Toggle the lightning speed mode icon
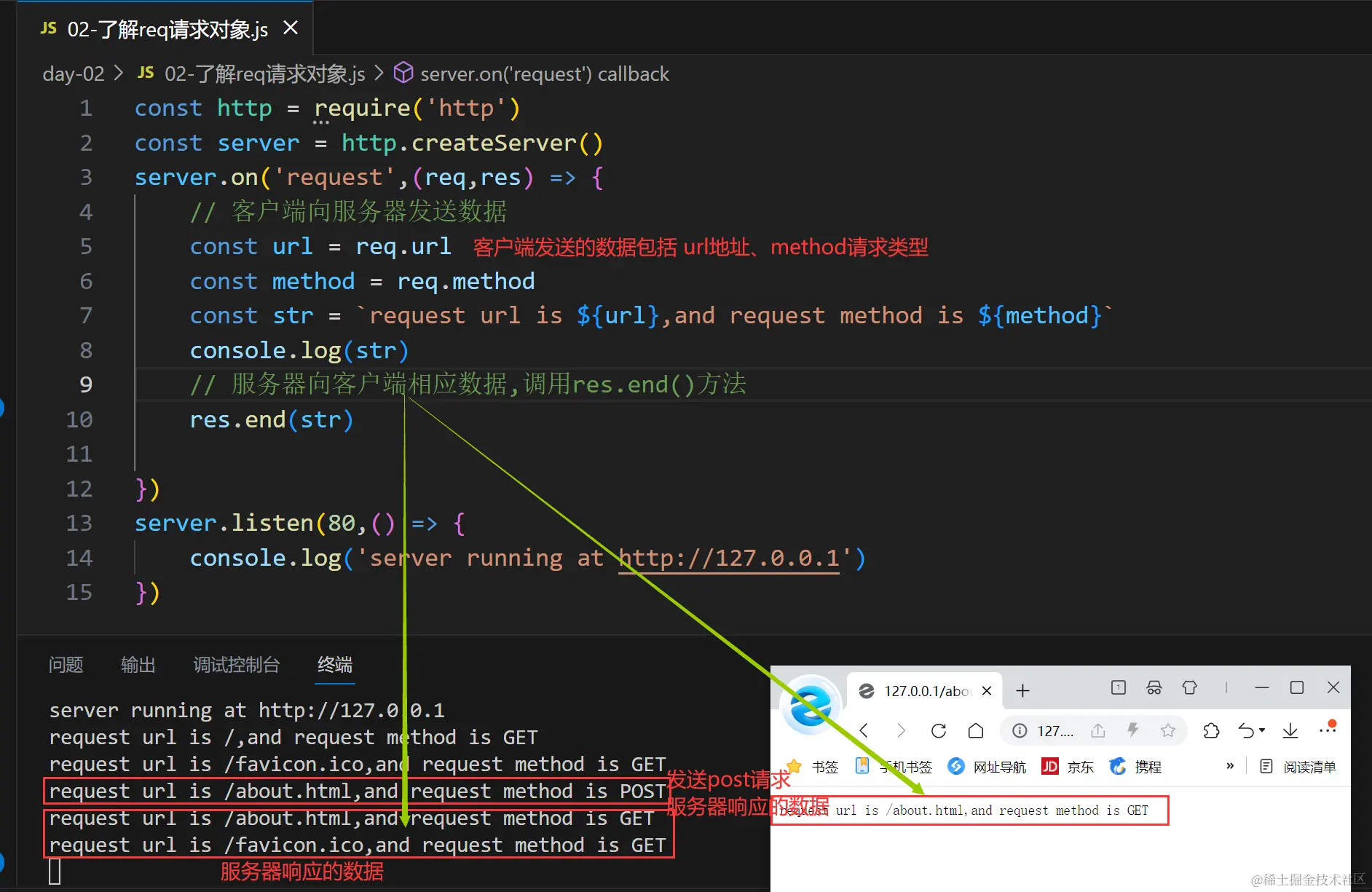 tap(1133, 730)
